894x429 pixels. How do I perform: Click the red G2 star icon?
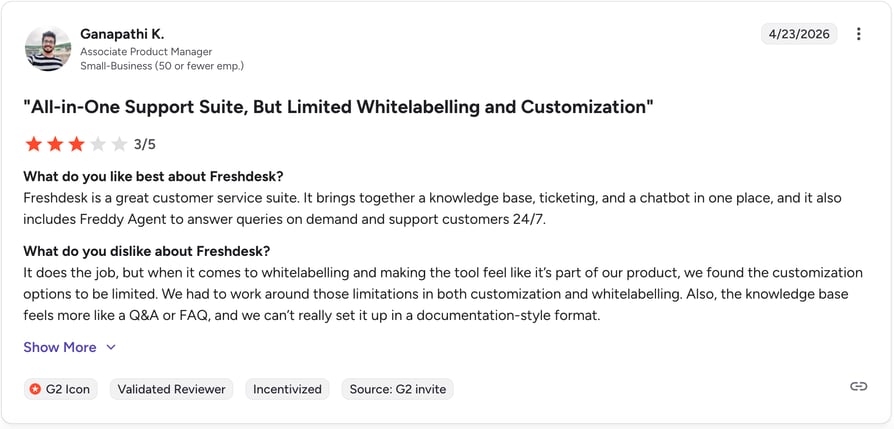(x=35, y=389)
